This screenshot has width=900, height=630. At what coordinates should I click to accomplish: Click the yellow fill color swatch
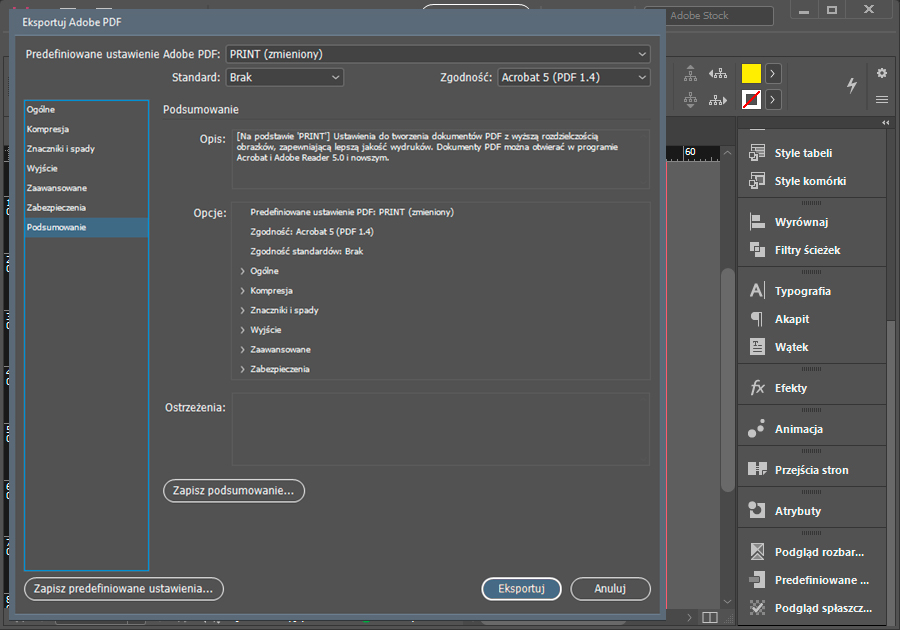point(751,73)
